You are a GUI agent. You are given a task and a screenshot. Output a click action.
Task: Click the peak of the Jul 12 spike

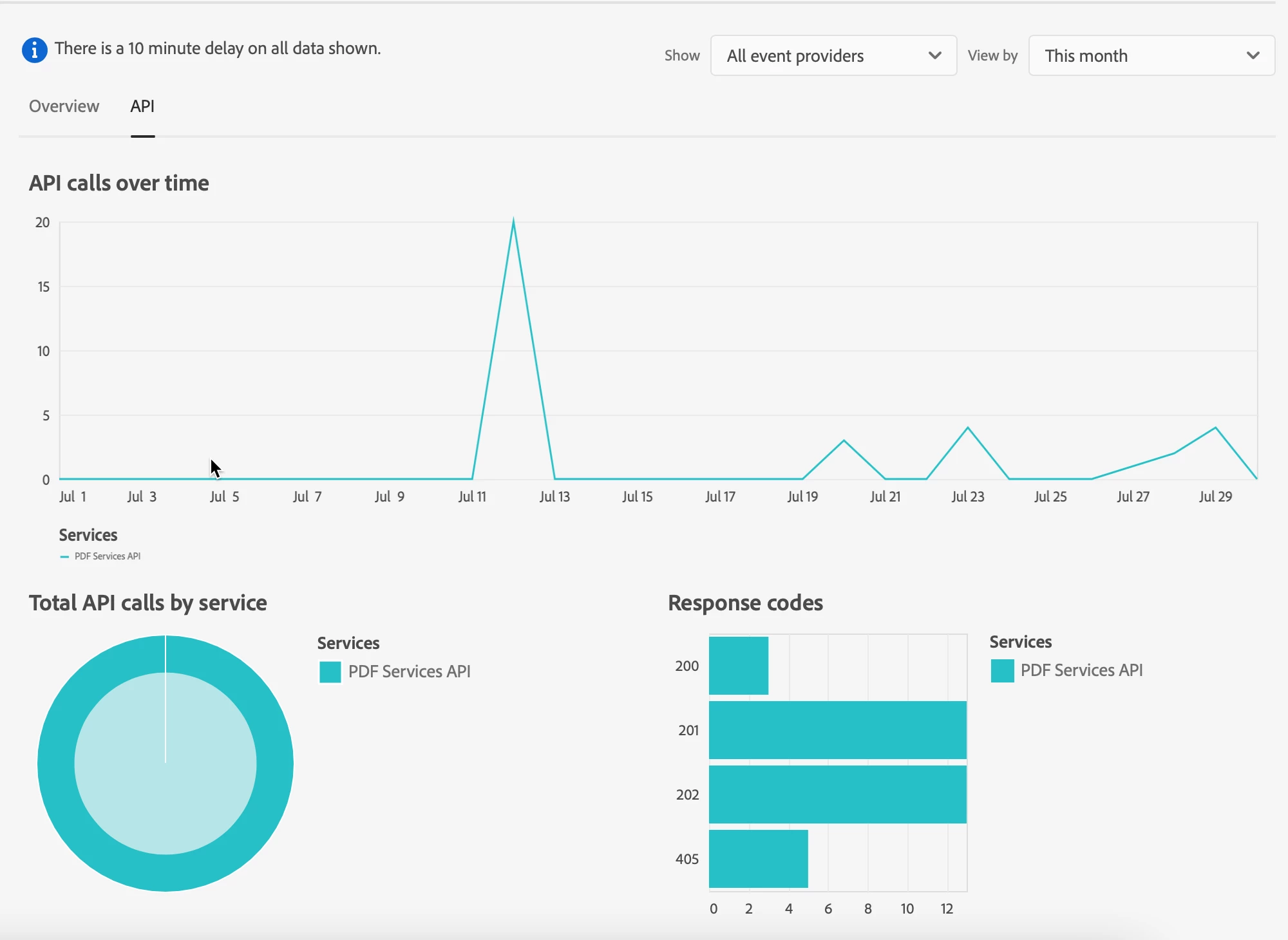[x=513, y=223]
